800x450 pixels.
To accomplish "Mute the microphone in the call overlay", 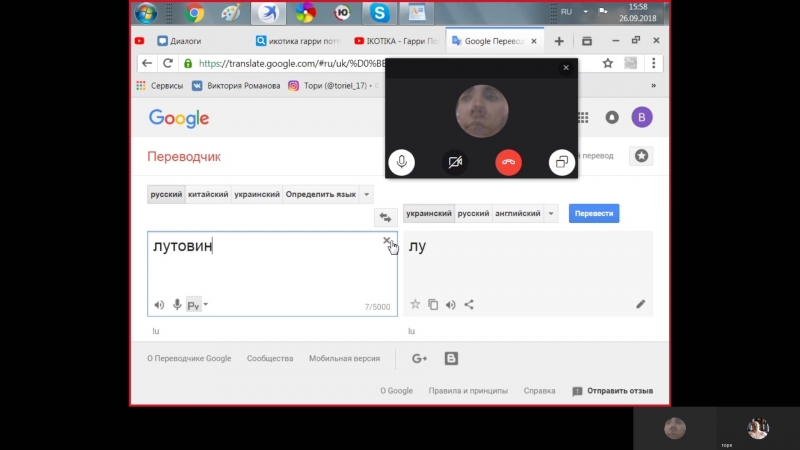I will [x=402, y=162].
